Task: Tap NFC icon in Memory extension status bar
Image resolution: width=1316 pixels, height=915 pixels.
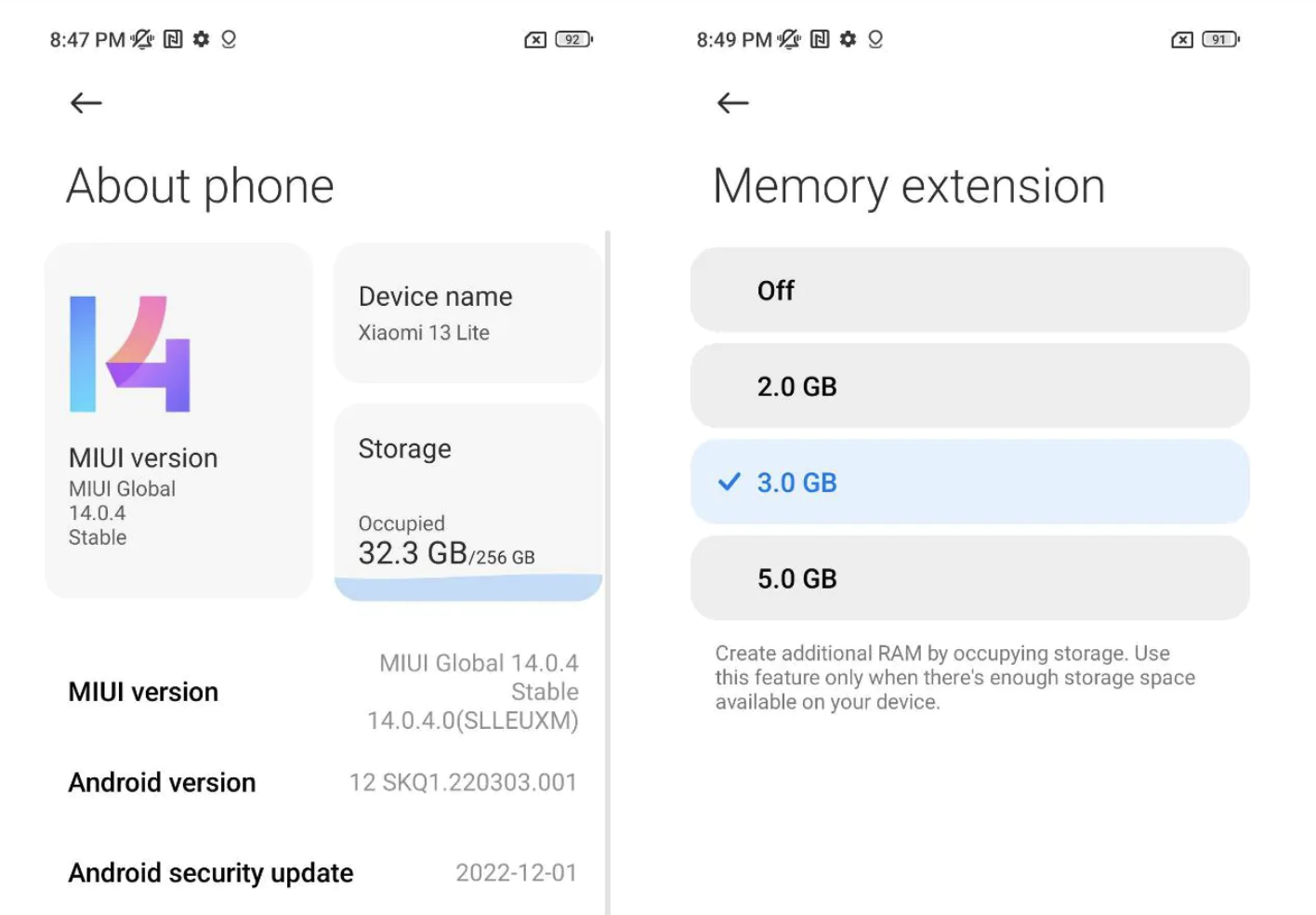Action: point(820,39)
